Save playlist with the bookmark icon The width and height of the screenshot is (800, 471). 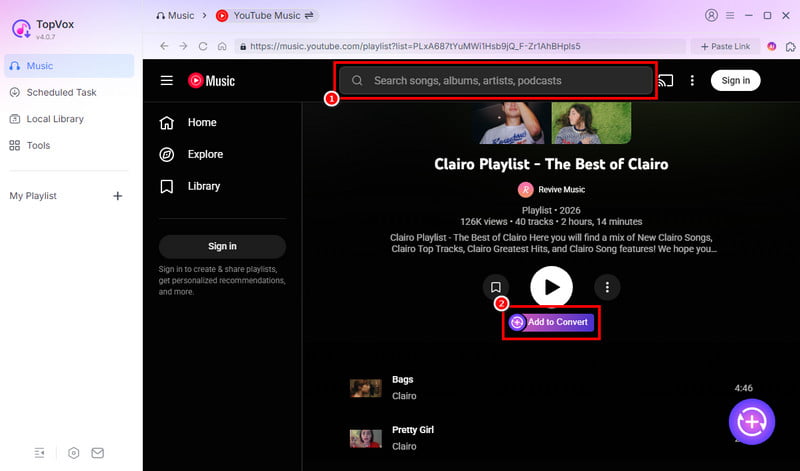495,287
